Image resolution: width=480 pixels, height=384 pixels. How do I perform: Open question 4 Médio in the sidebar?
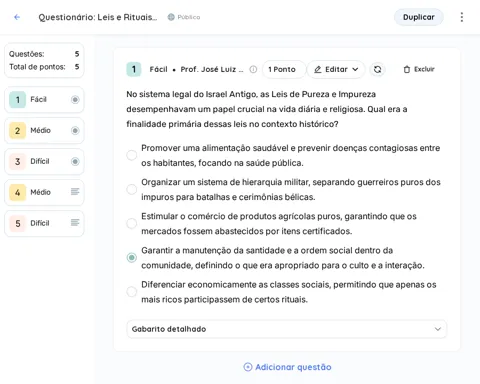point(44,193)
